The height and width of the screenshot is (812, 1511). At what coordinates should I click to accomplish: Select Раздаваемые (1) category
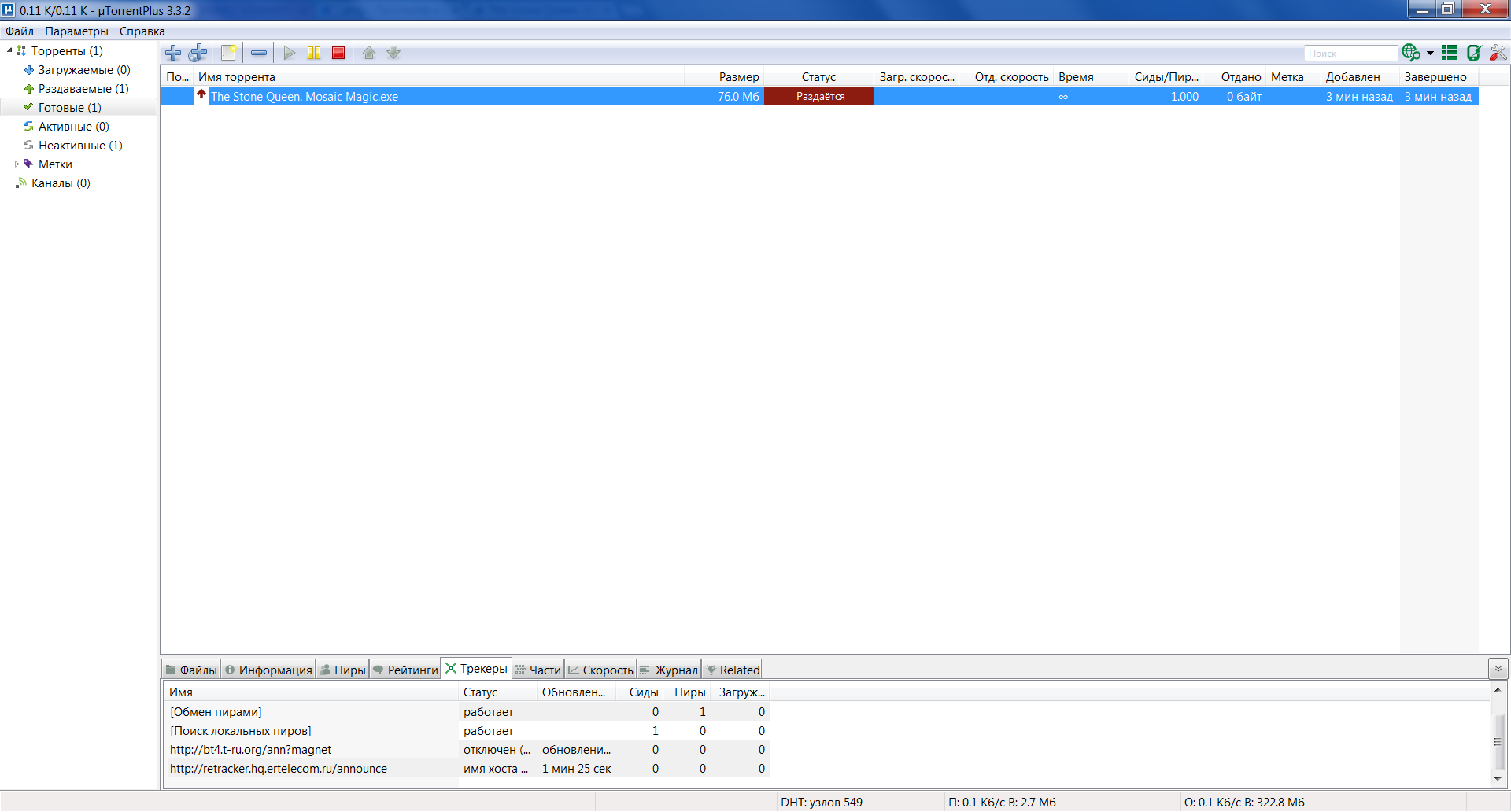point(83,89)
